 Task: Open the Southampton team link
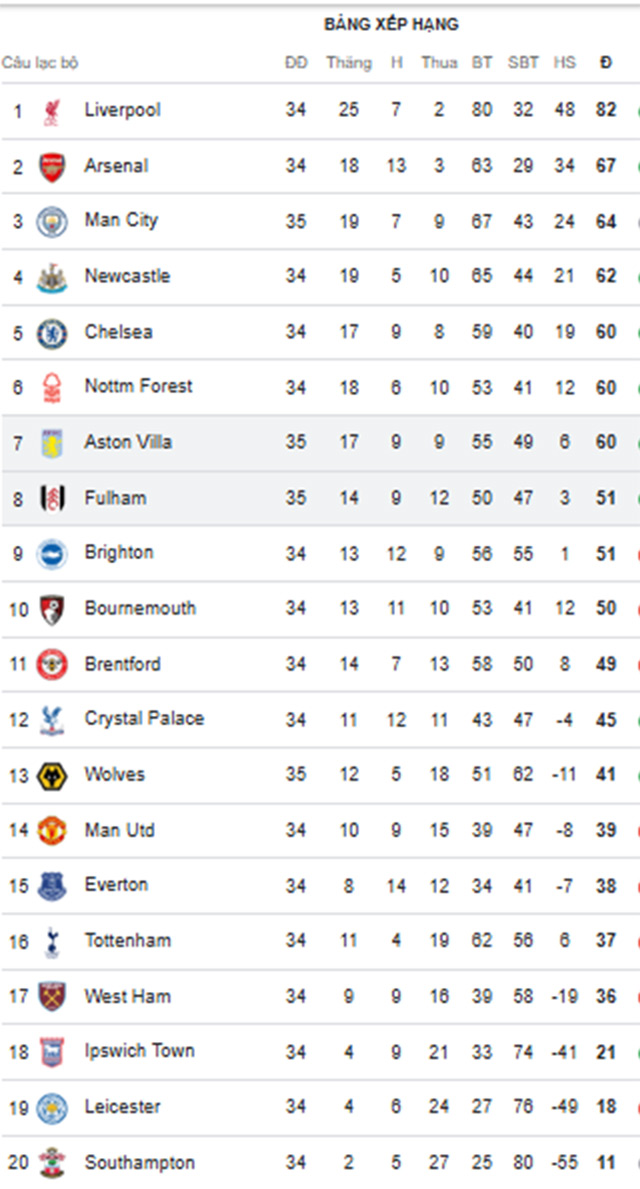(x=140, y=1162)
